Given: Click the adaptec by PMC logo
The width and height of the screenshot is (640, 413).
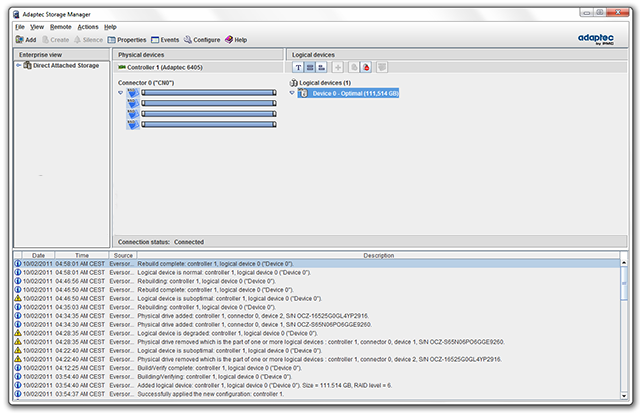Looking at the screenshot, I should coord(596,39).
